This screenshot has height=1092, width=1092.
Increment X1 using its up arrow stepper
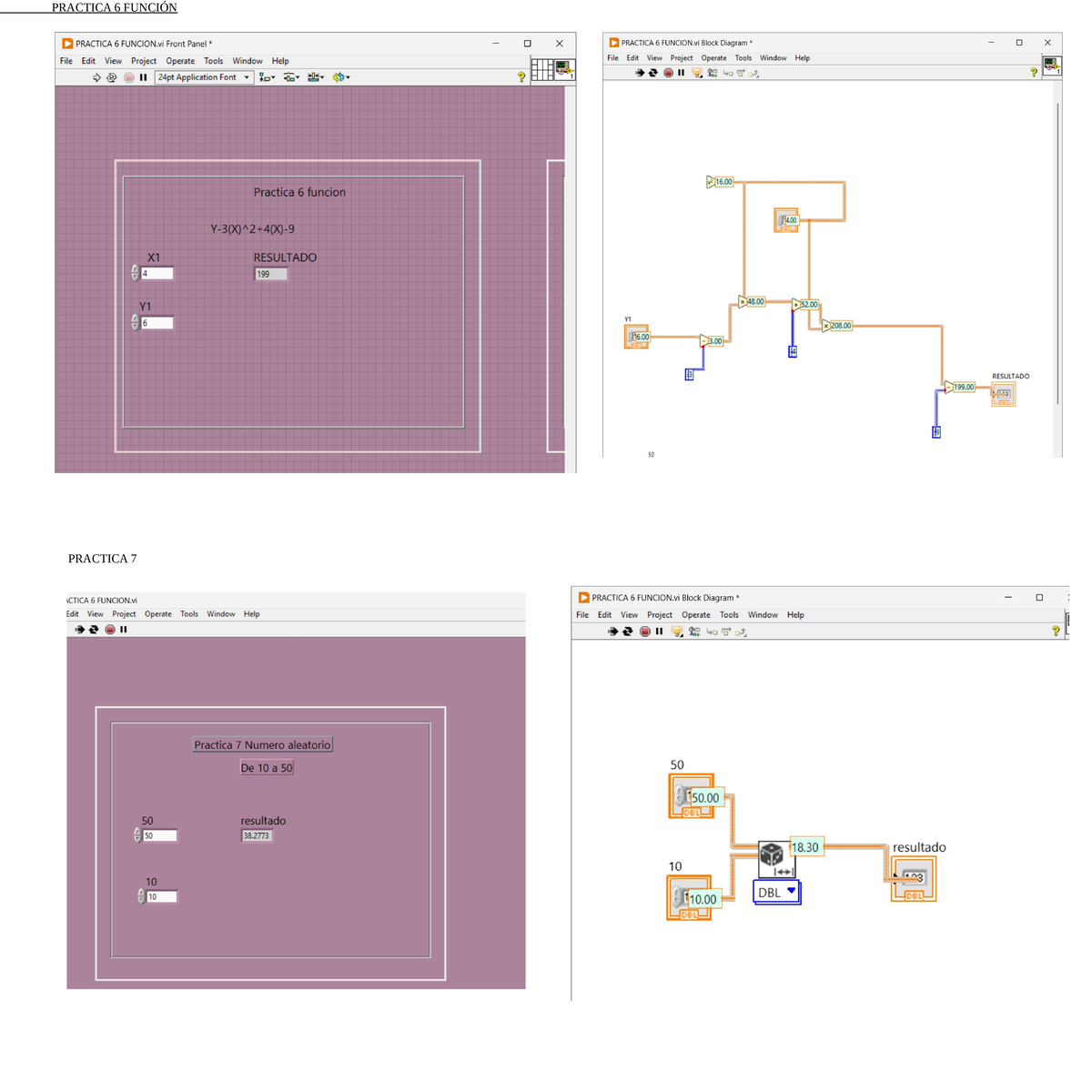click(136, 268)
